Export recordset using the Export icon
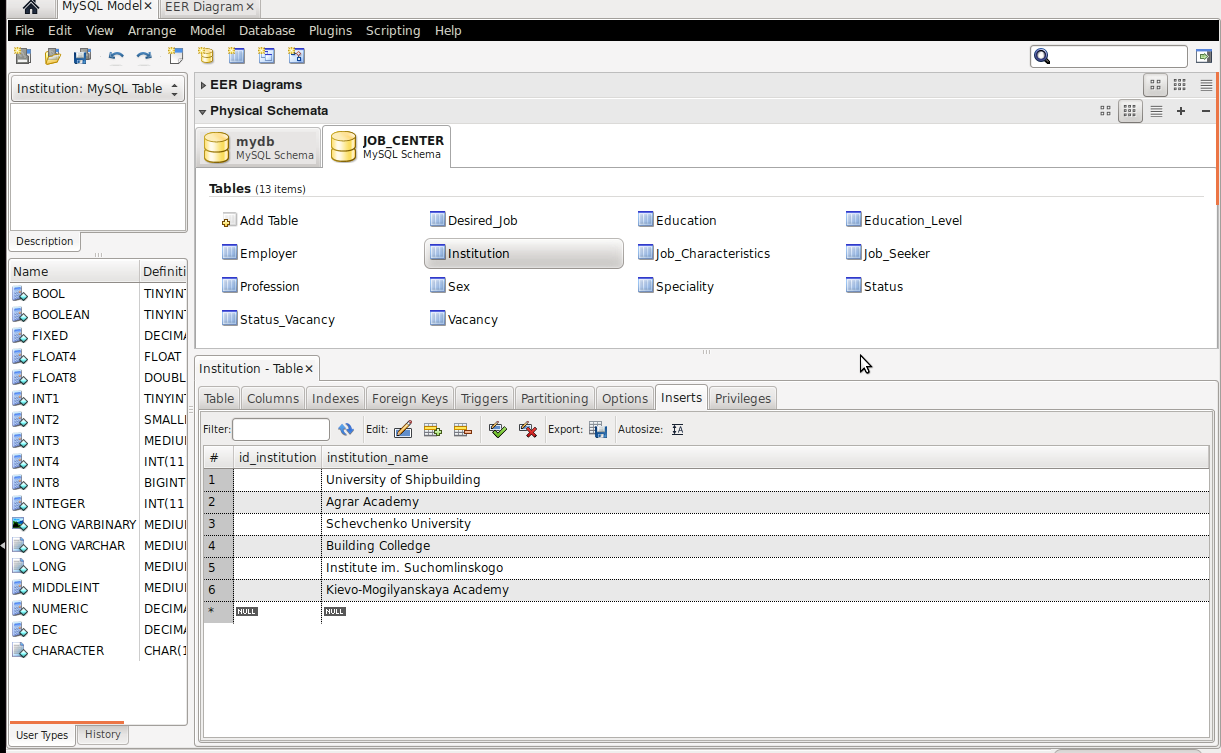This screenshot has width=1221, height=753. pos(598,430)
